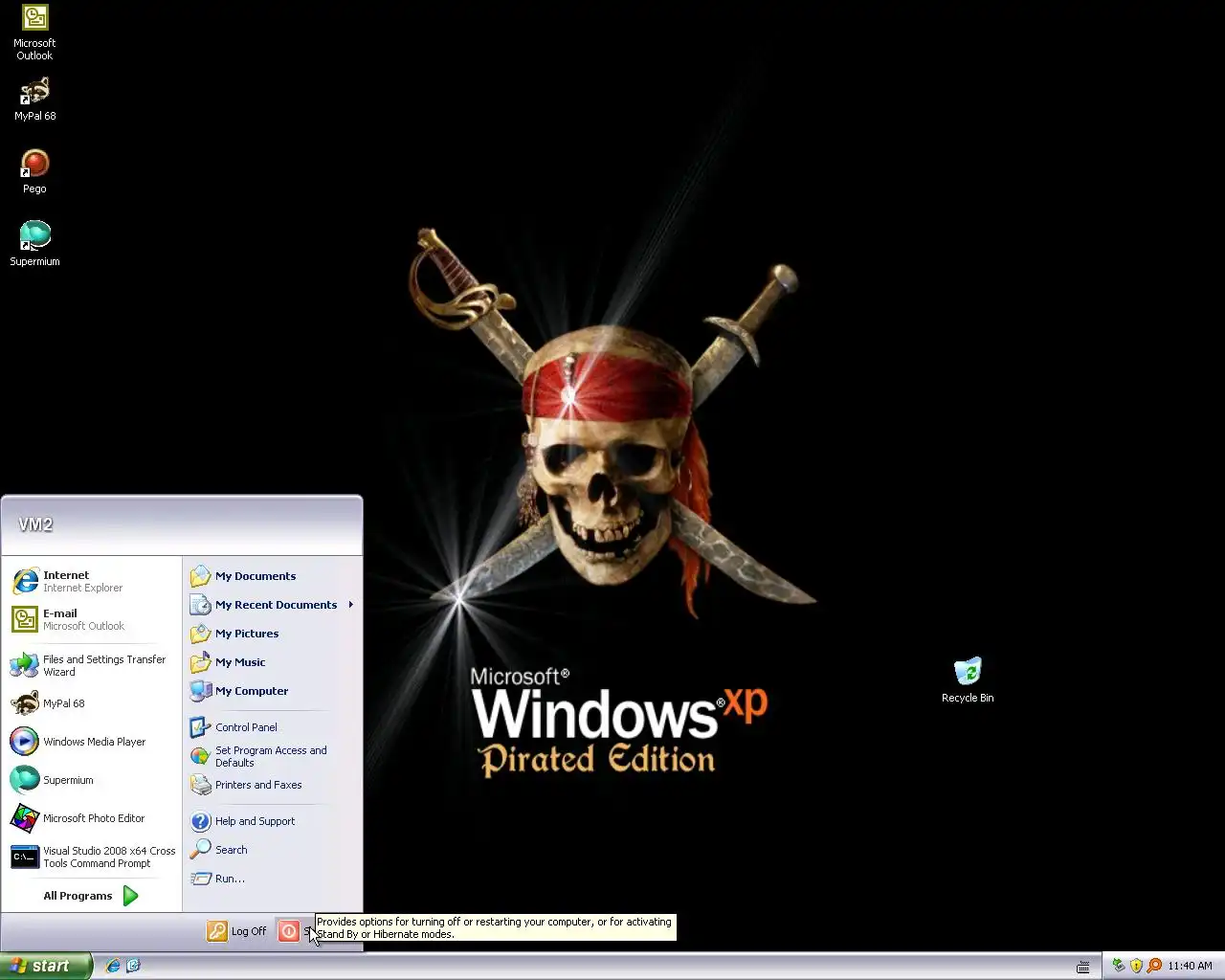Click the Windows Media Player icon in Start menu
This screenshot has height=980, width=1225.
[x=25, y=742]
